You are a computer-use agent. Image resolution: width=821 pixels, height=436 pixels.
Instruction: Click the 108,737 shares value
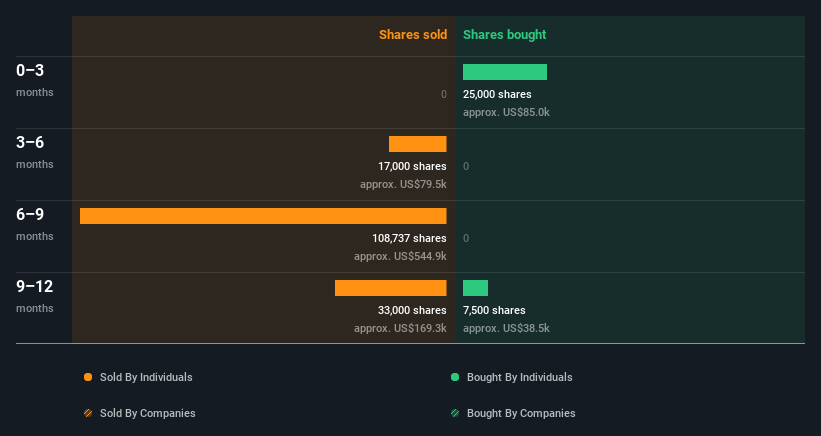coord(409,238)
